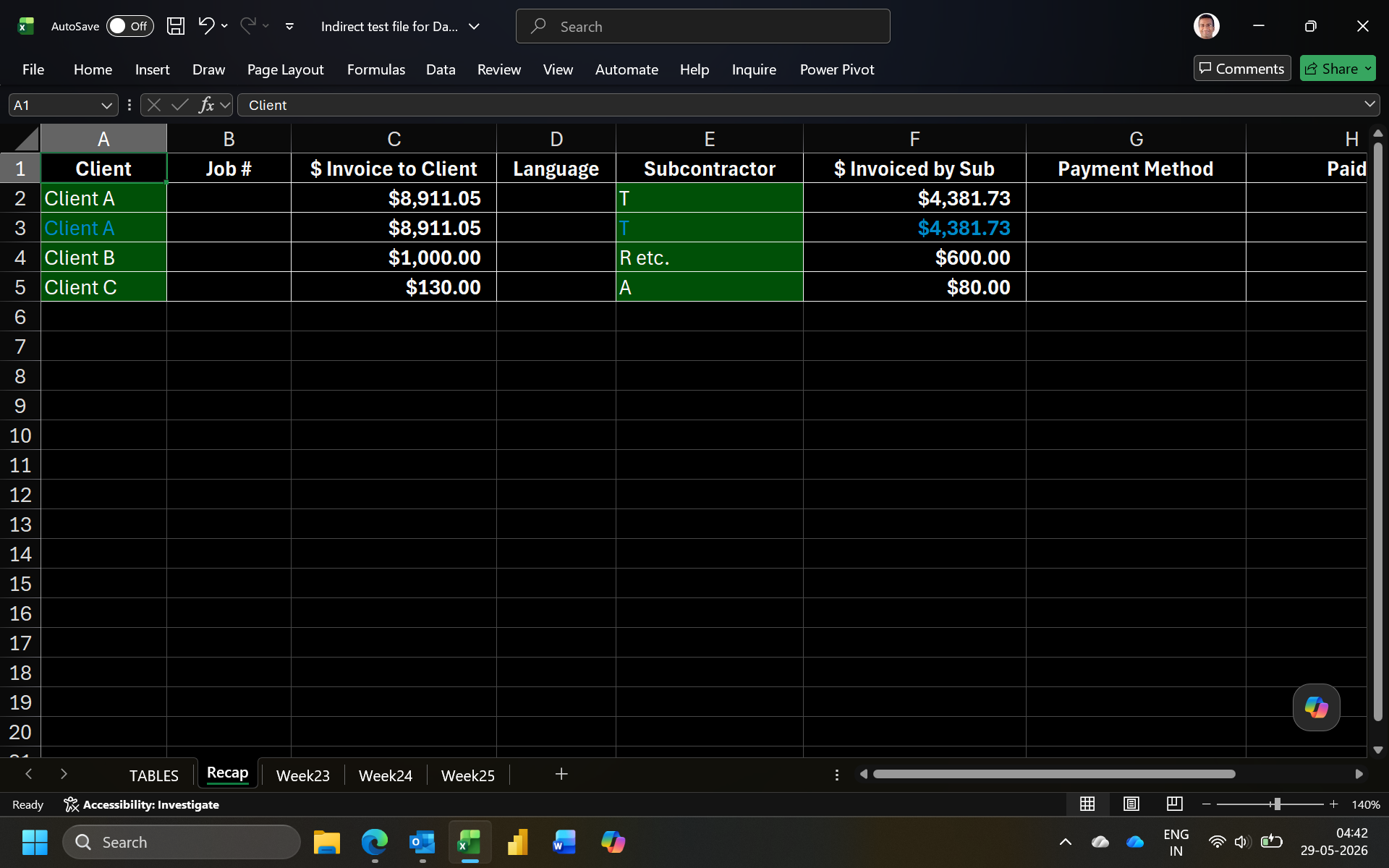
Task: Click the zoom in plus button
Action: [1334, 804]
